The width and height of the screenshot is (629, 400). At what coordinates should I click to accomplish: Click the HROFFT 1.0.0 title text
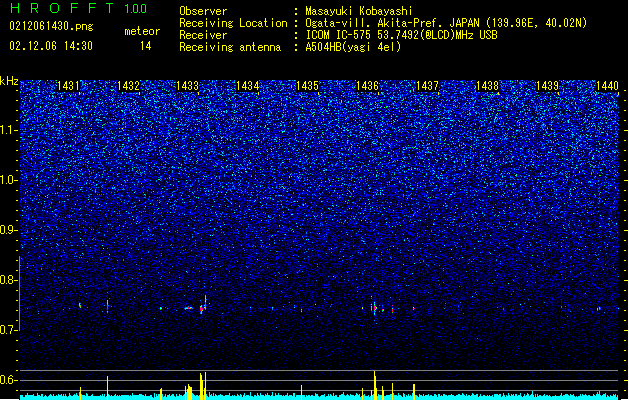tap(78, 8)
